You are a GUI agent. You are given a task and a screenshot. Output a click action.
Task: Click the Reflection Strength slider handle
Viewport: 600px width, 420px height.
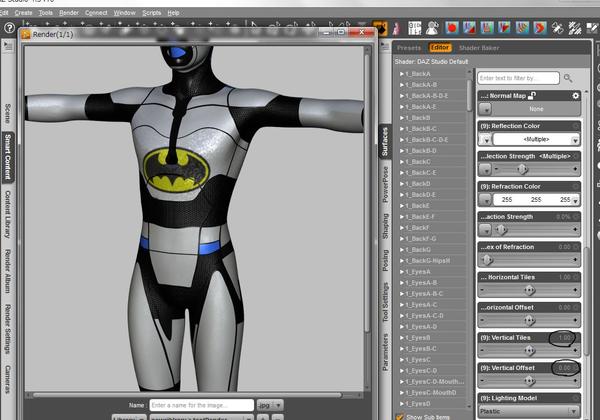point(523,169)
